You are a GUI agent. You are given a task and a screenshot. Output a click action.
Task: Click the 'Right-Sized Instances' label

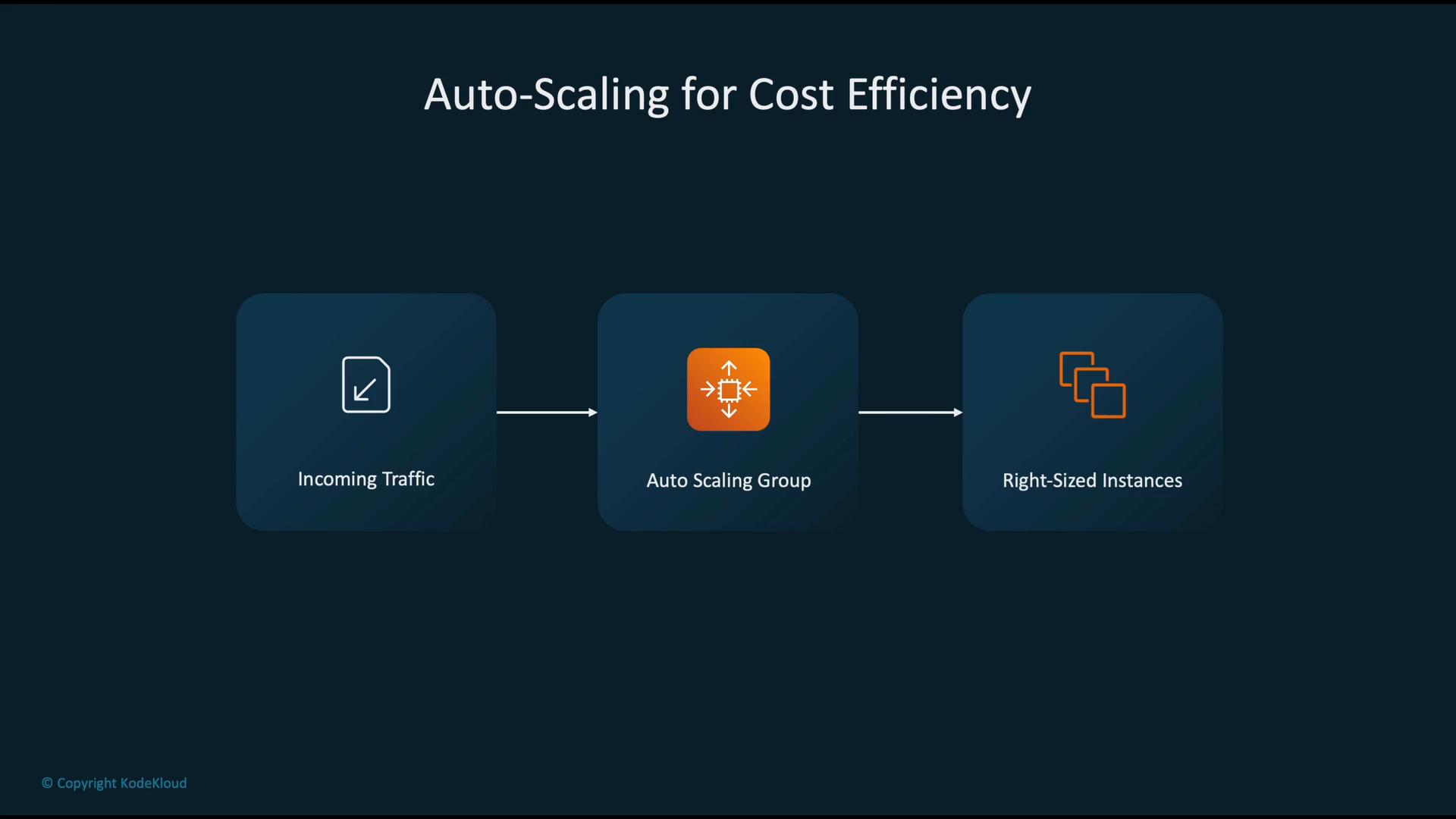click(x=1092, y=481)
